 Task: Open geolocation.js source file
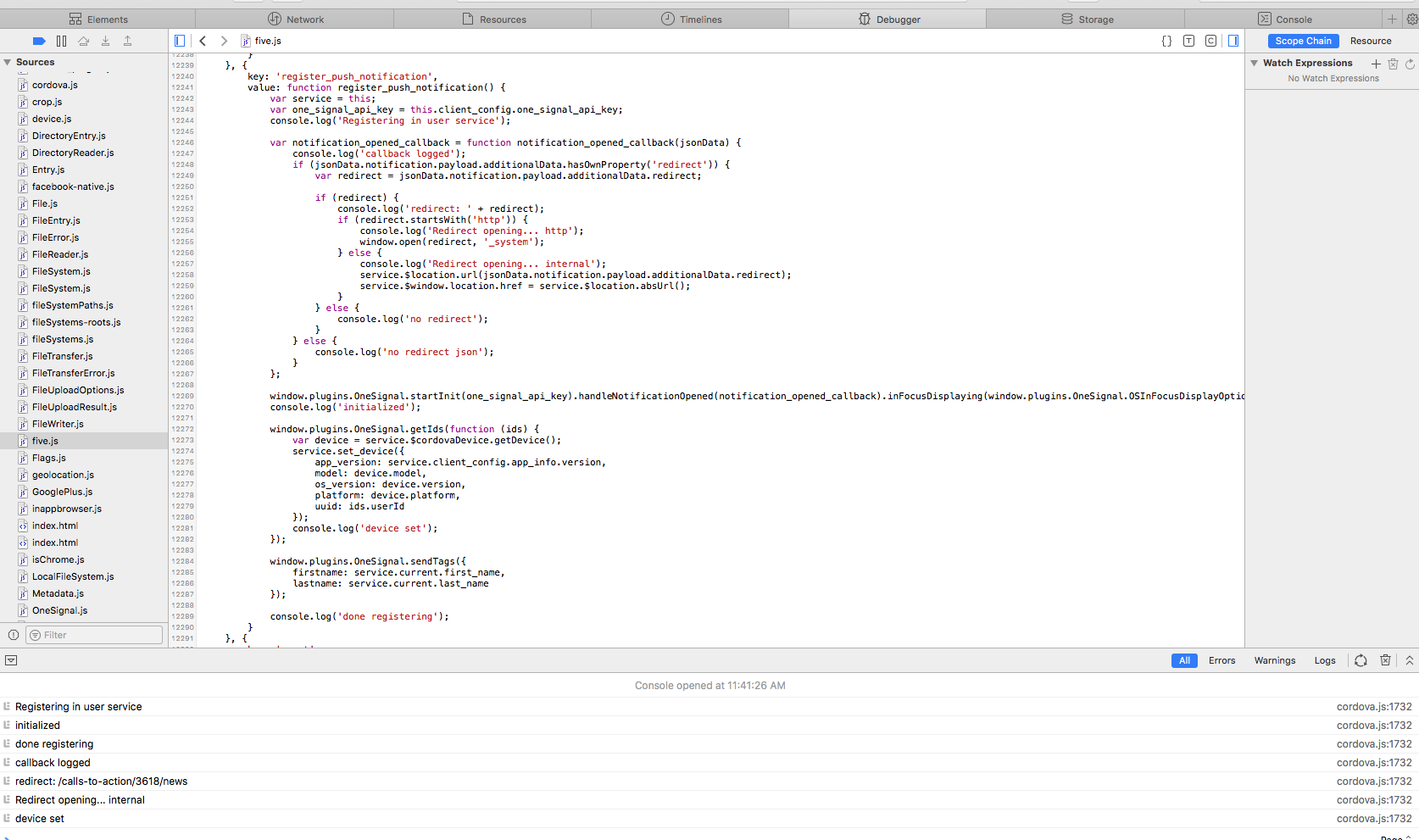click(x=63, y=475)
